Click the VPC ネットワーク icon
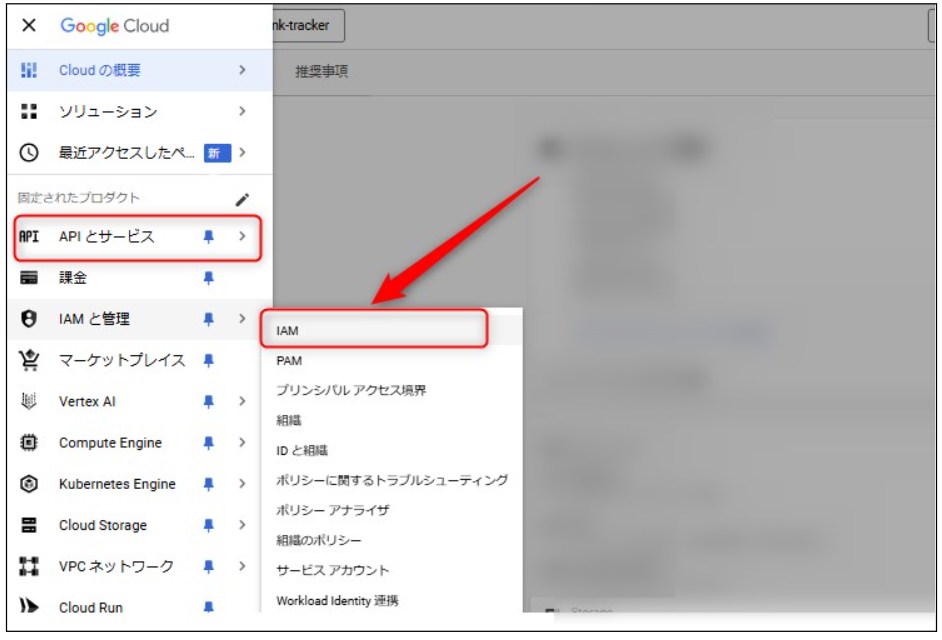 tap(28, 566)
